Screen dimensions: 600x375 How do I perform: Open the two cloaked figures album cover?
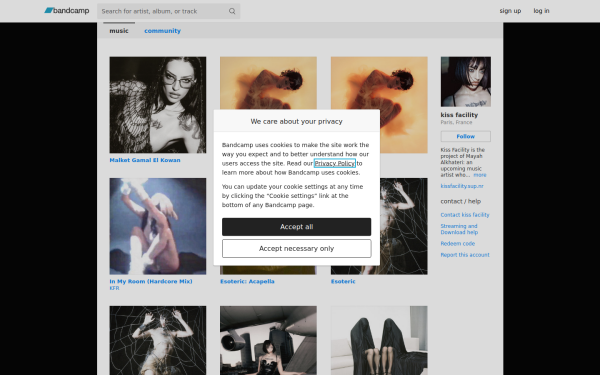[379, 340]
